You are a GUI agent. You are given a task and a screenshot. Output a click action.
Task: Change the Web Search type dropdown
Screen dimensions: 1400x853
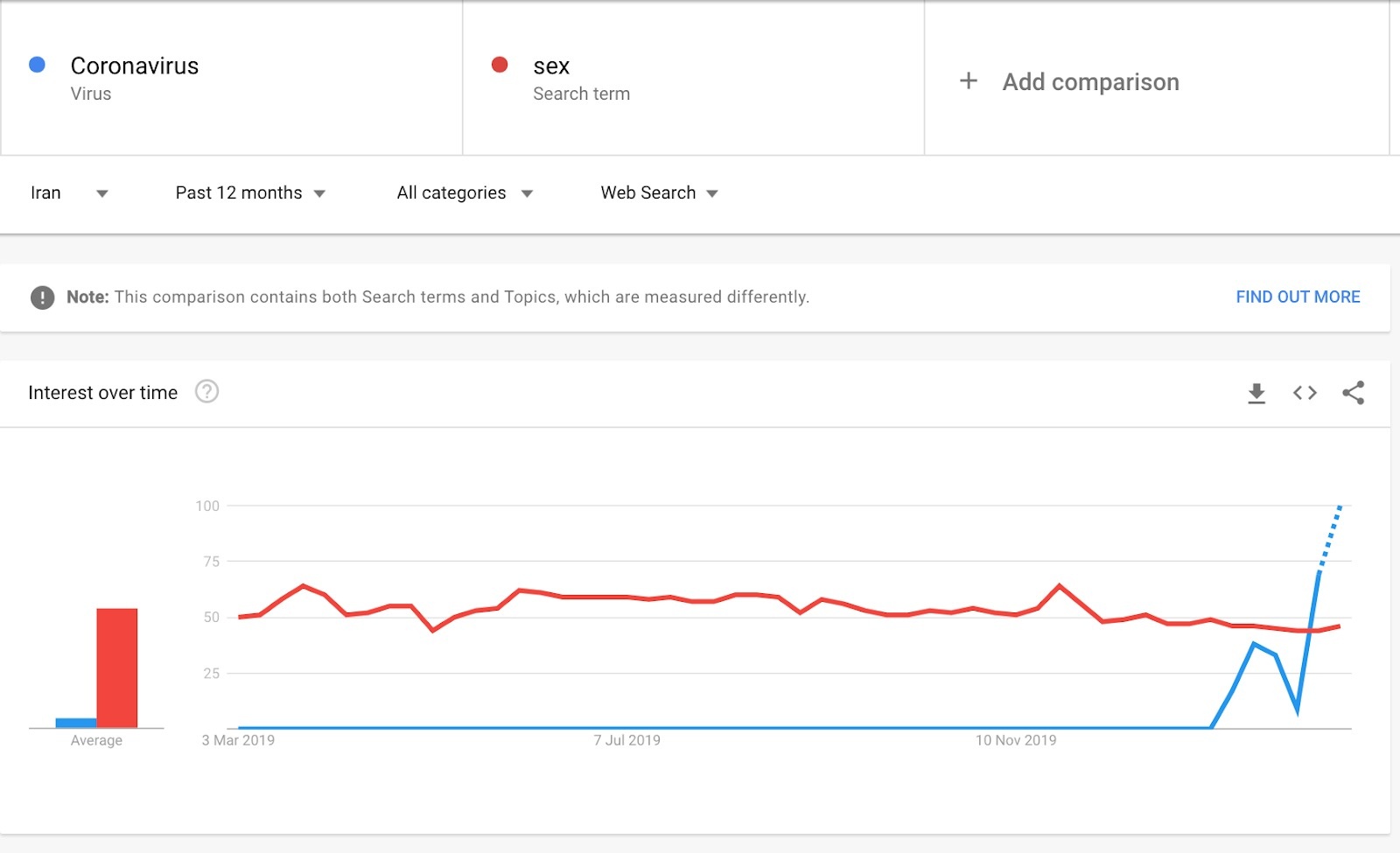pos(659,193)
